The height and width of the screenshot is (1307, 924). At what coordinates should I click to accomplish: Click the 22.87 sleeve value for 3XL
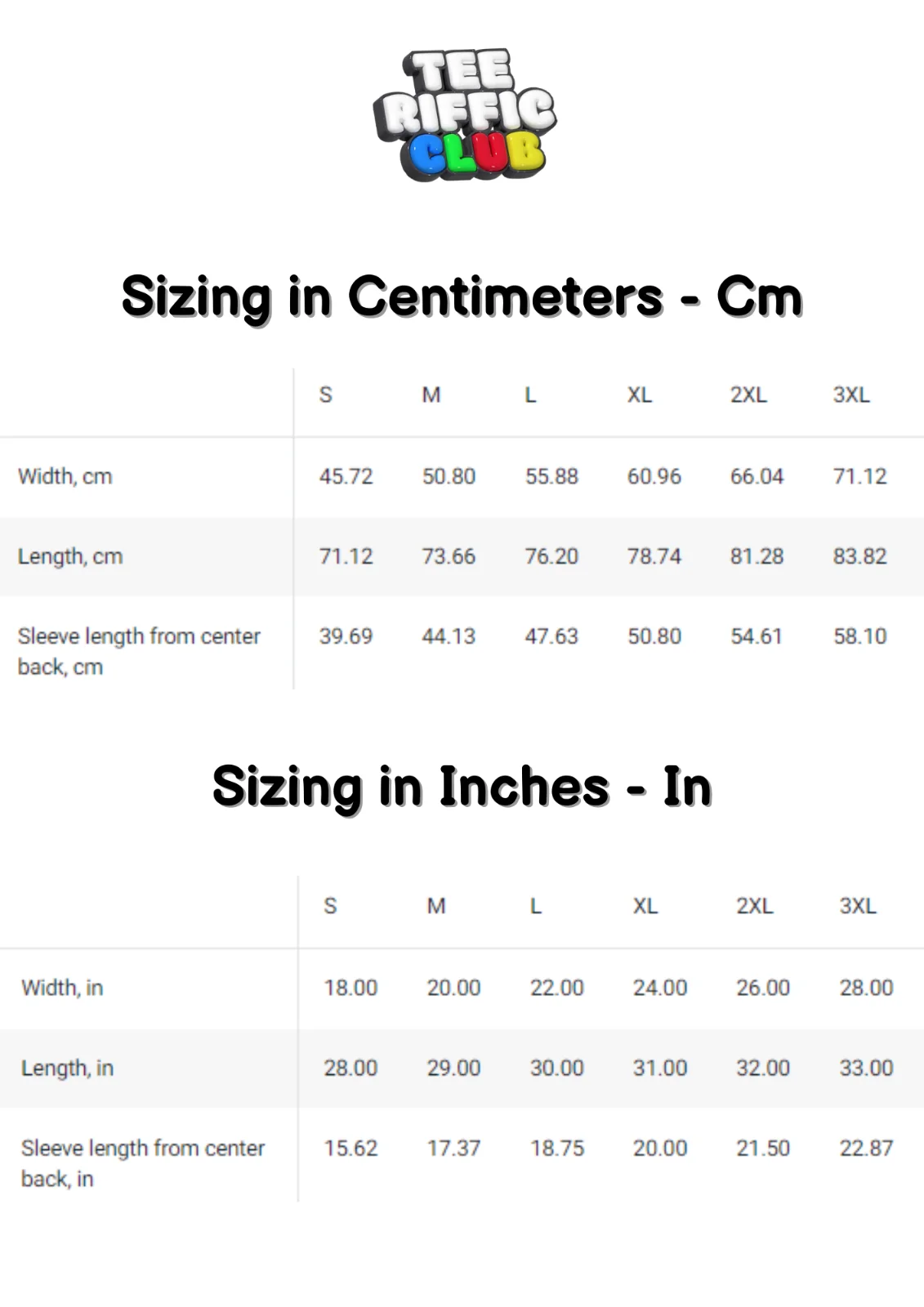click(x=867, y=1148)
